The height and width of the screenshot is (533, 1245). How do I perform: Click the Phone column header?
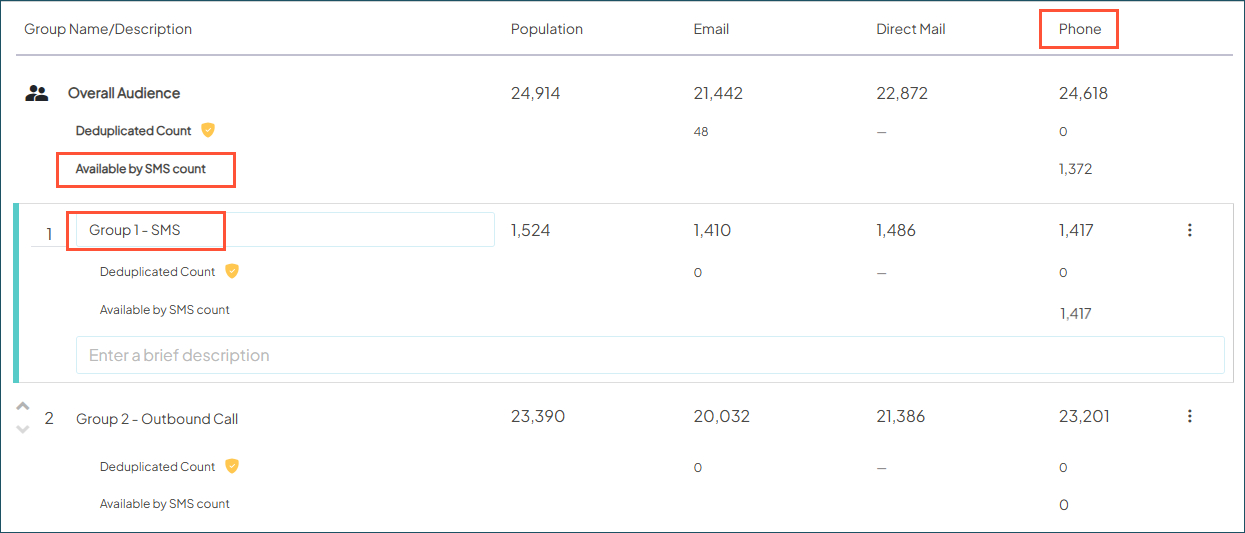(x=1079, y=29)
